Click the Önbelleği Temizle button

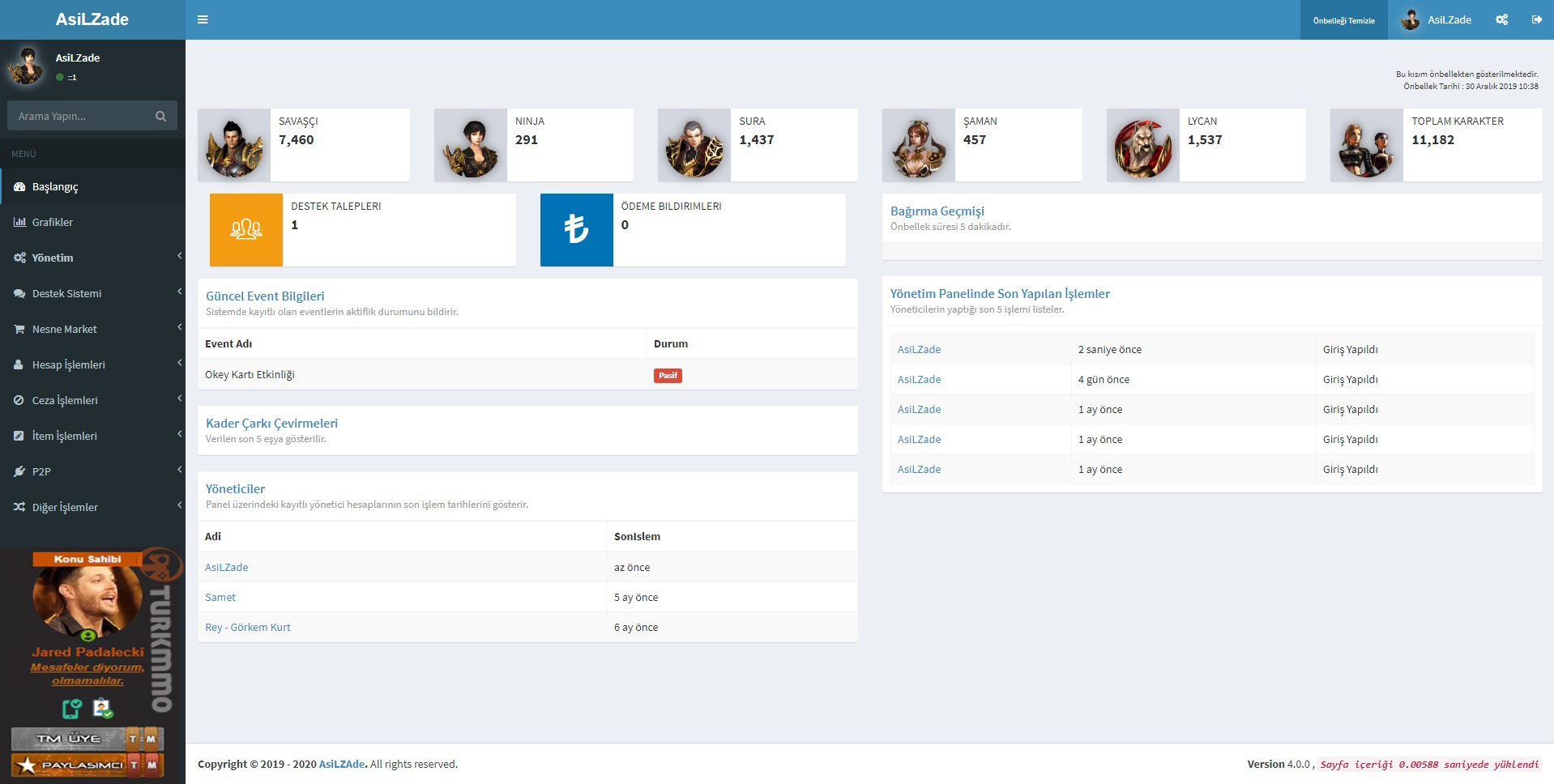pyautogui.click(x=1343, y=20)
